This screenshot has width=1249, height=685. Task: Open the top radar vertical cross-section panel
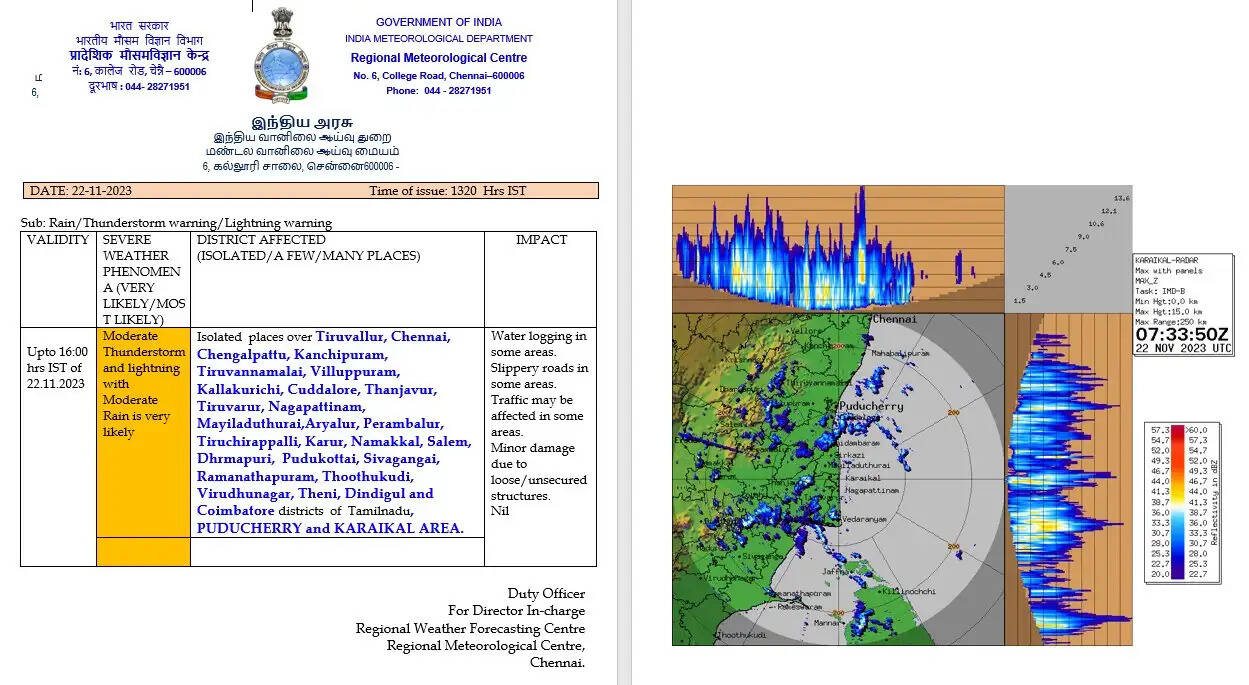[837, 248]
